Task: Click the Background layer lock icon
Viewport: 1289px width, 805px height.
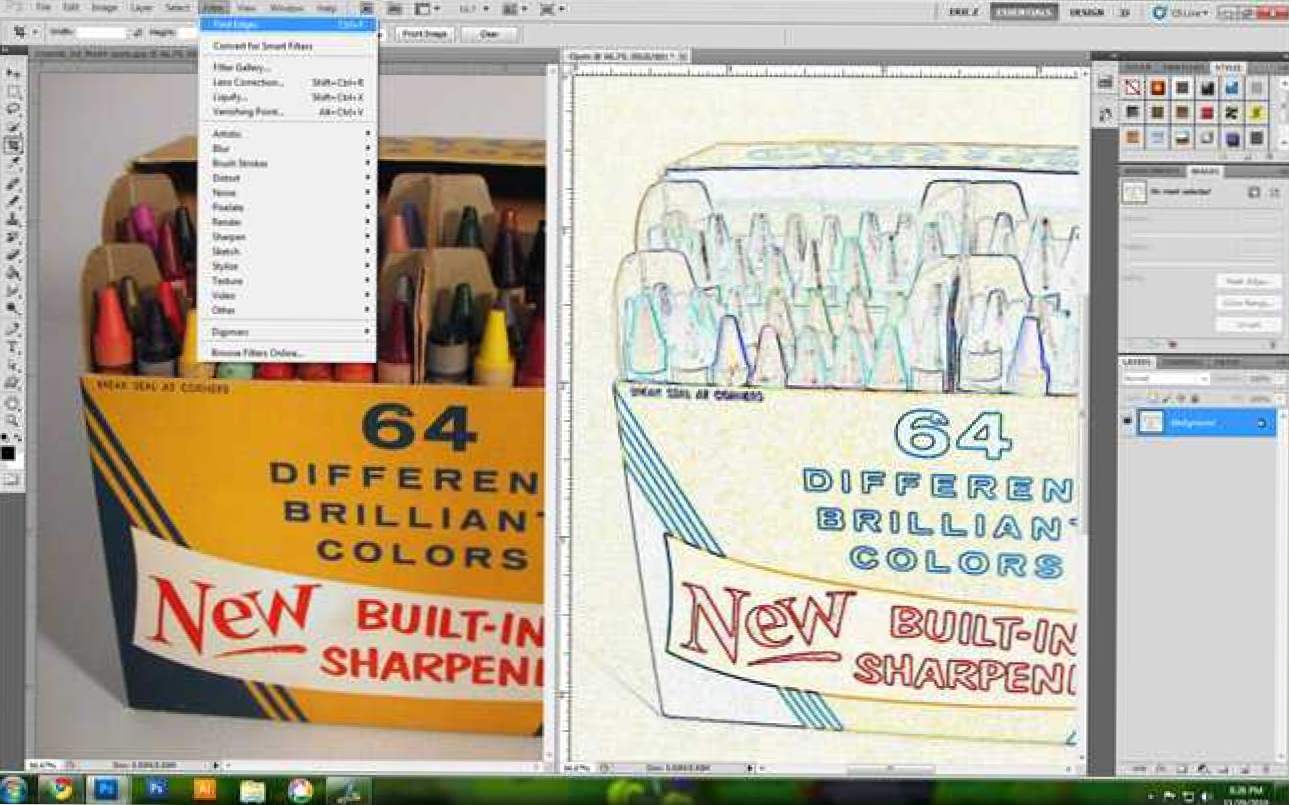Action: (x=1261, y=423)
